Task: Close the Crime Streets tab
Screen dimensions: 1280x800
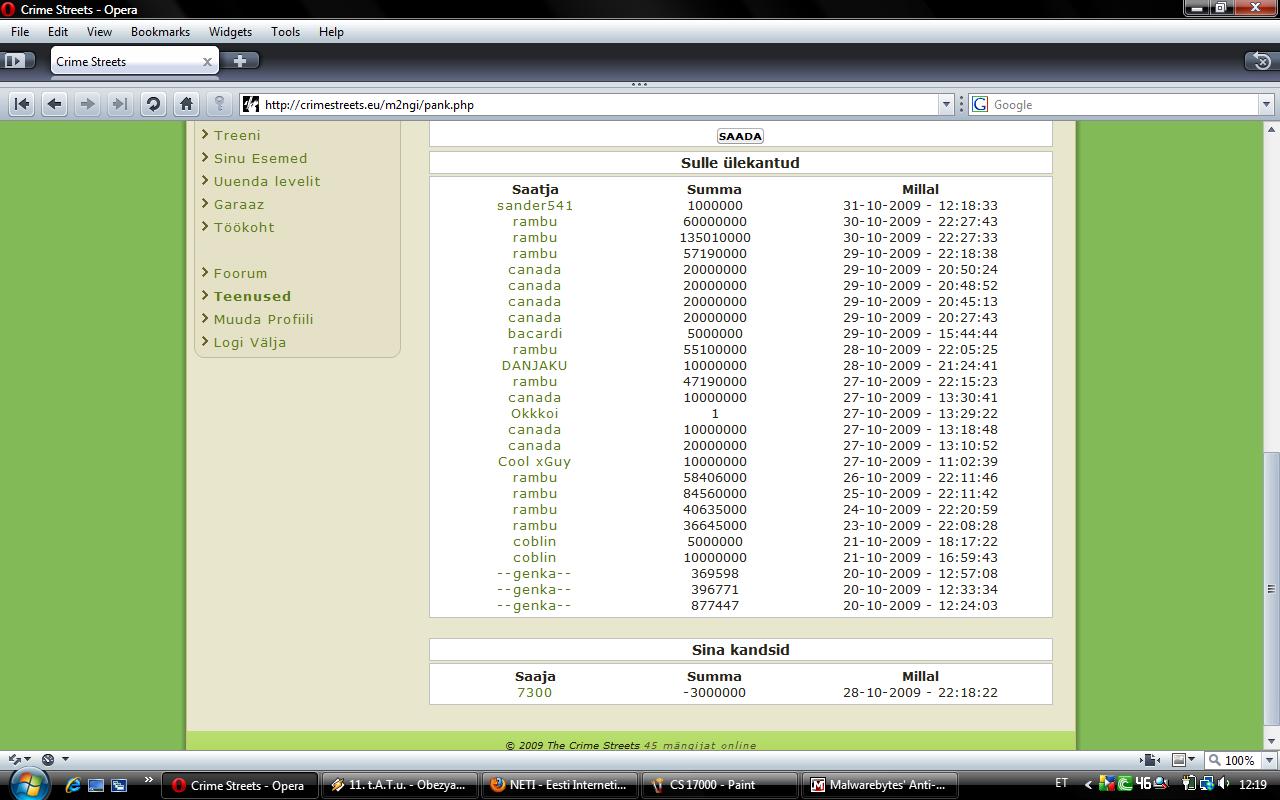Action: tap(207, 61)
